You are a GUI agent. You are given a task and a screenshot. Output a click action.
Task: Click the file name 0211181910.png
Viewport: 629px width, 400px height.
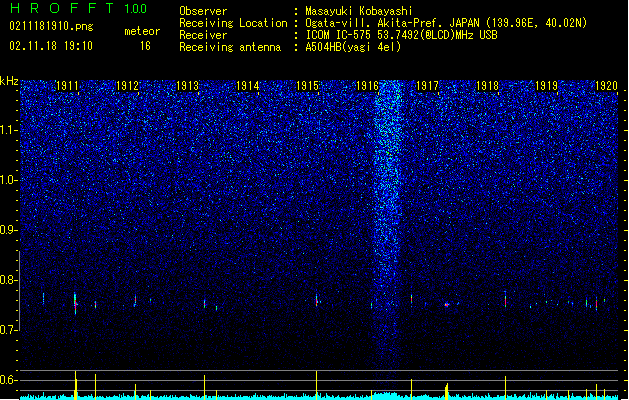pyautogui.click(x=51, y=27)
